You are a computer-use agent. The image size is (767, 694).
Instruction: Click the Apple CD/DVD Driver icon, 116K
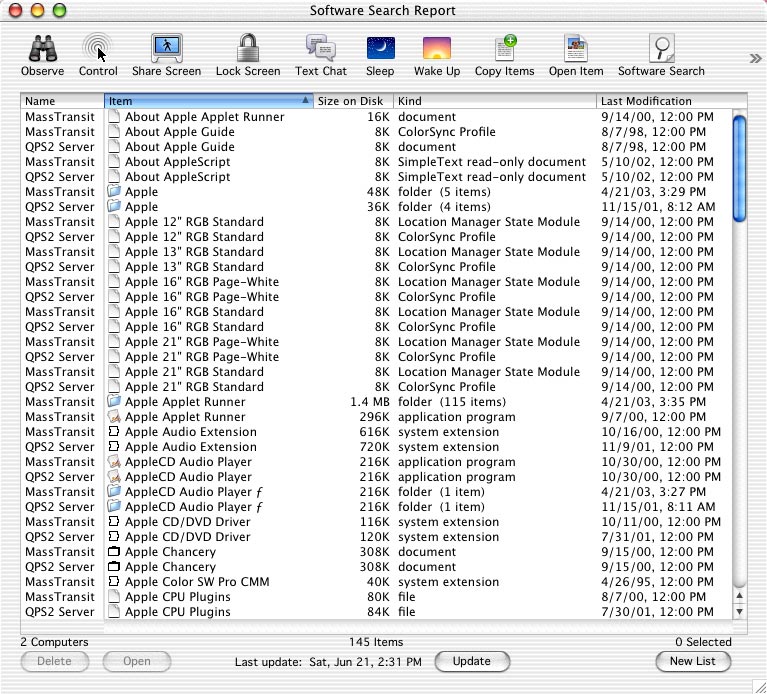[x=113, y=521]
